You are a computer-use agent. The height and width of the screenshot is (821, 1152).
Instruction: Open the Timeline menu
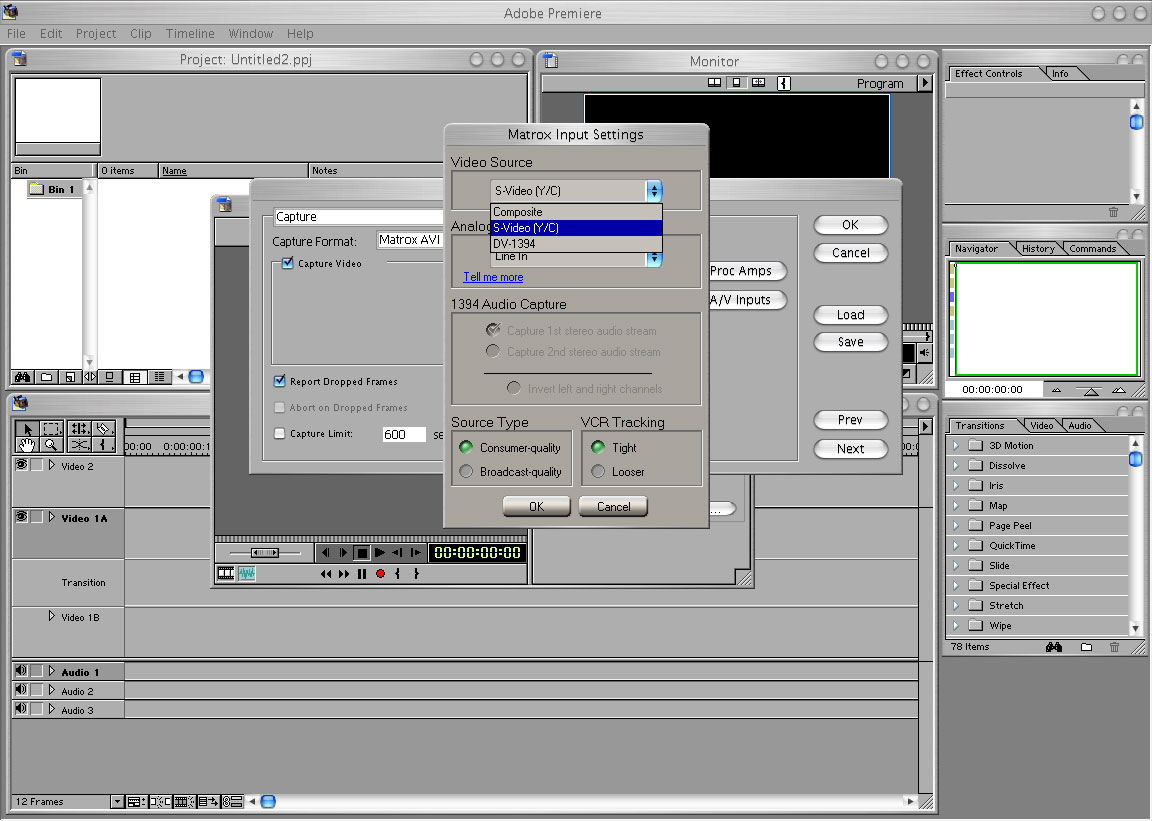[190, 34]
